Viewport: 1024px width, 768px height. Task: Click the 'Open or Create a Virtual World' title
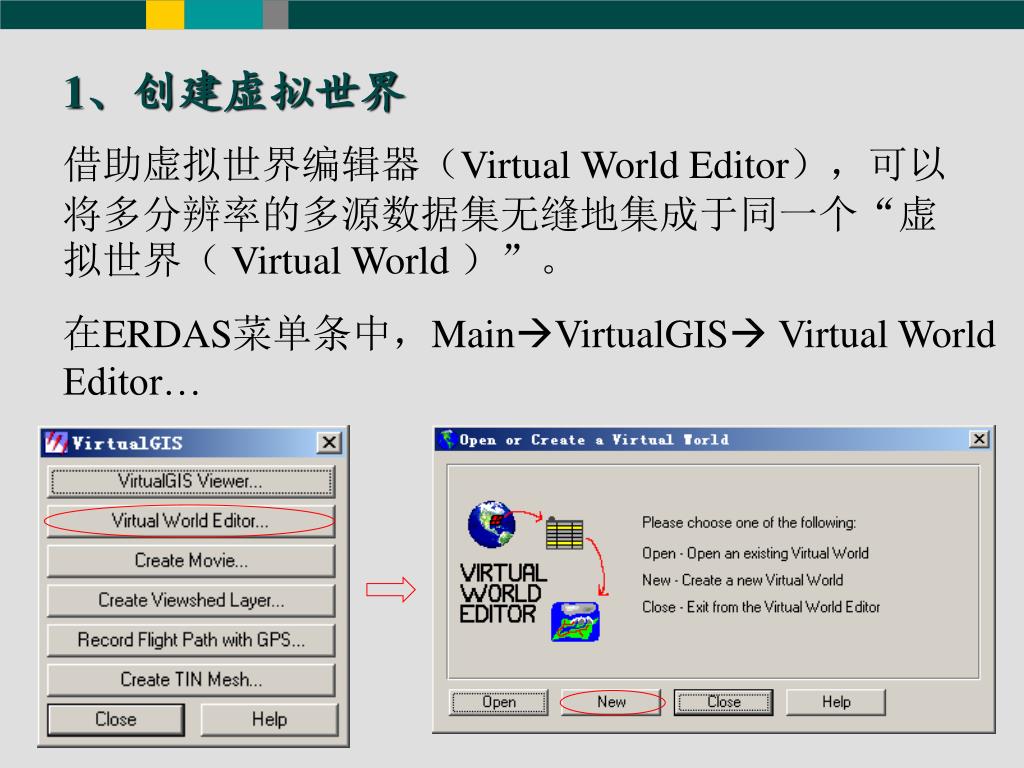594,440
